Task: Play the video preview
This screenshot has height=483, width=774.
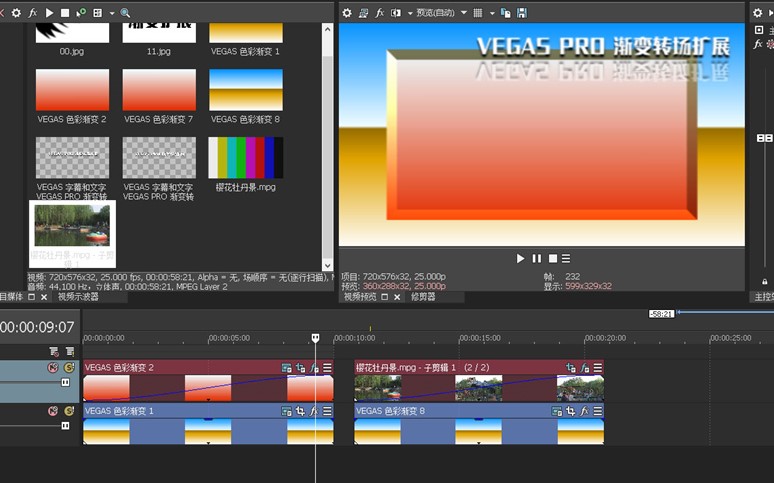Action: pos(520,258)
